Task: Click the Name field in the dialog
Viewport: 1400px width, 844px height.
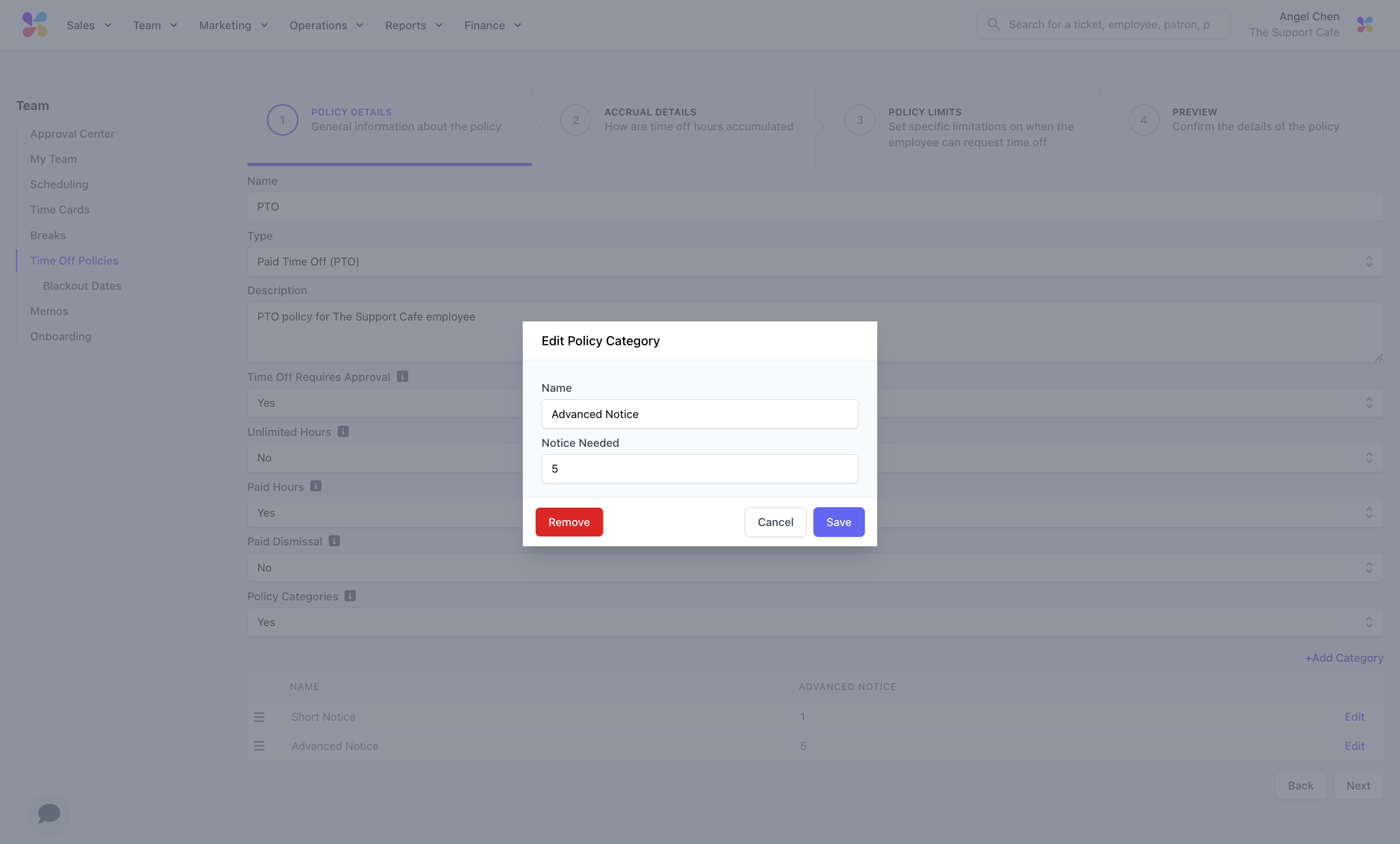Action: [700, 414]
